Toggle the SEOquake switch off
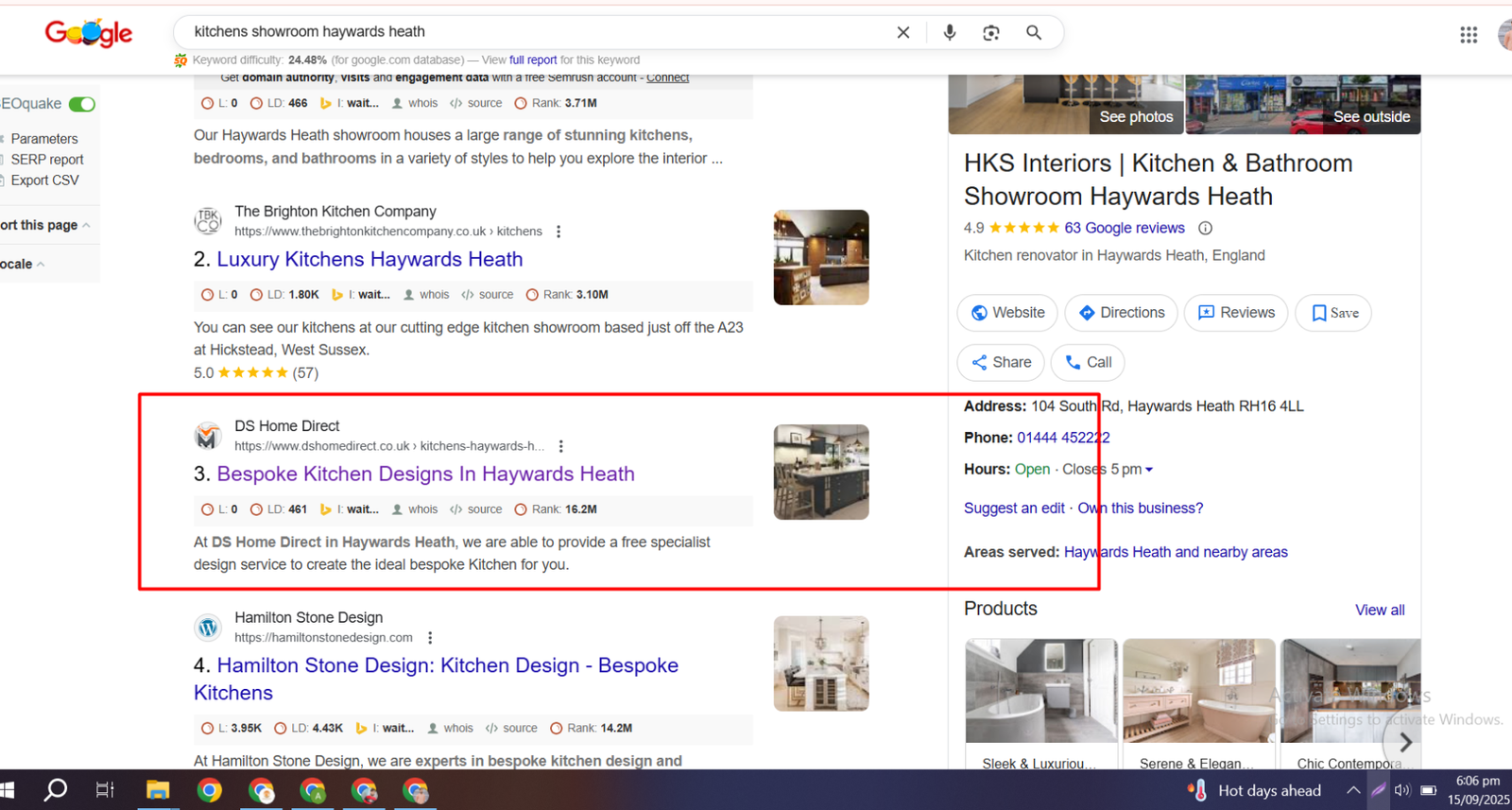 click(x=82, y=104)
